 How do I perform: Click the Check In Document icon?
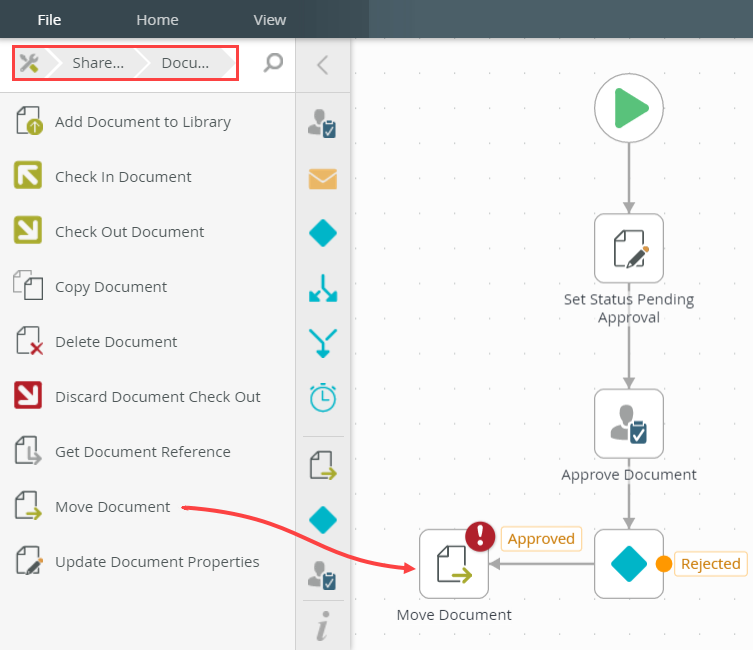click(28, 175)
